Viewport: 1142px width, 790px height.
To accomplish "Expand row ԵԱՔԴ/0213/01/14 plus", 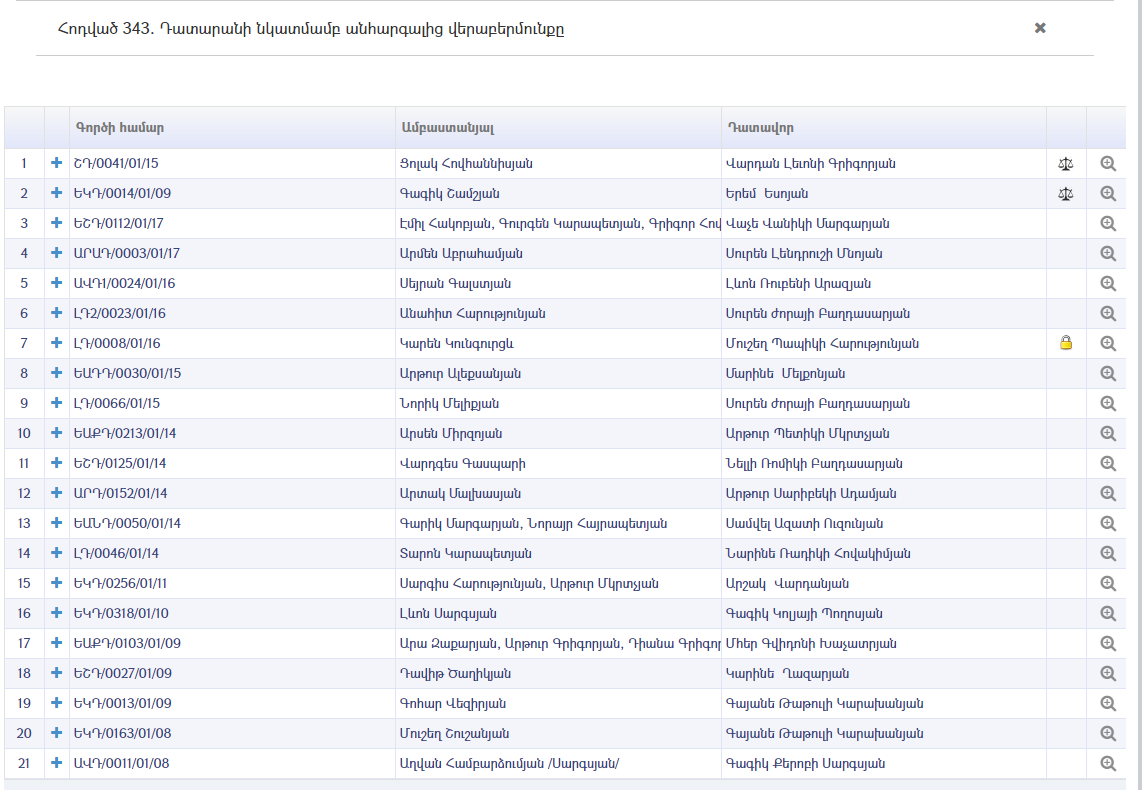I will pos(56,432).
